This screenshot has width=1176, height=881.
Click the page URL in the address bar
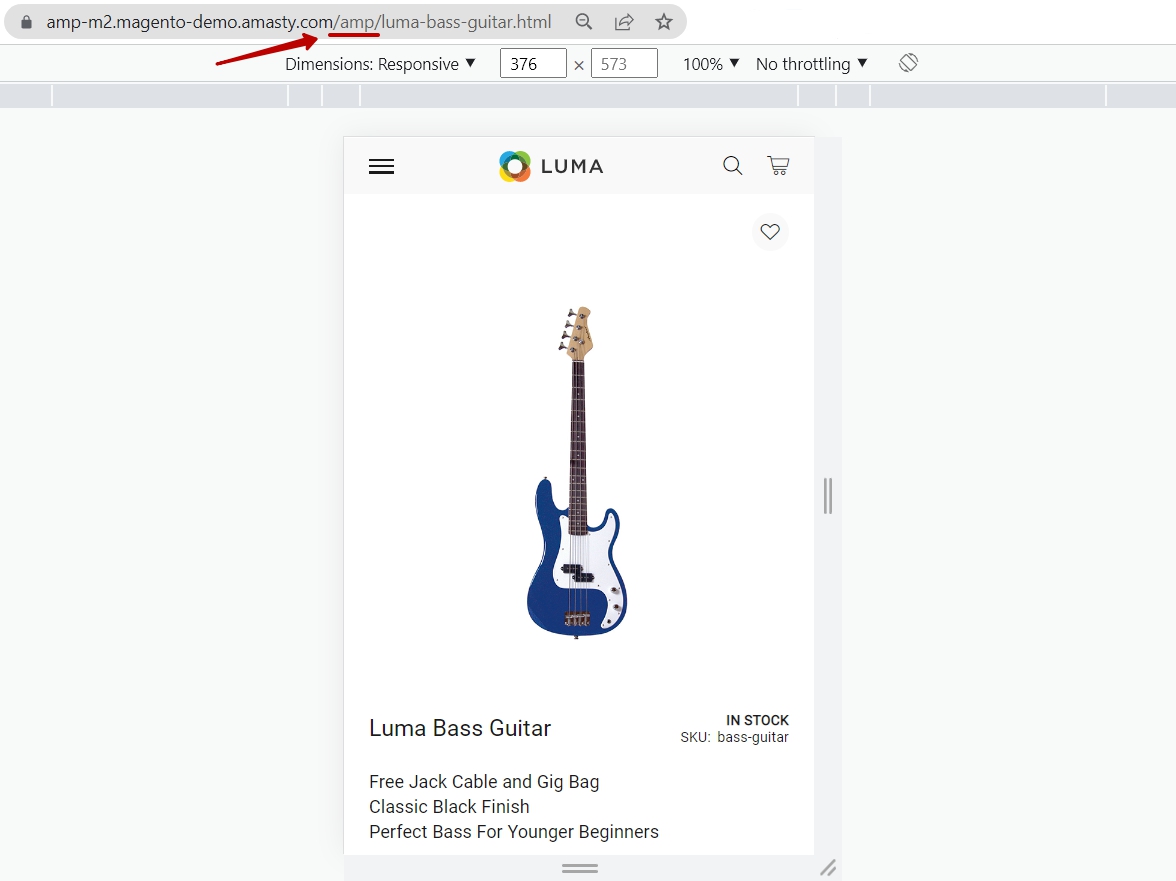(x=298, y=22)
